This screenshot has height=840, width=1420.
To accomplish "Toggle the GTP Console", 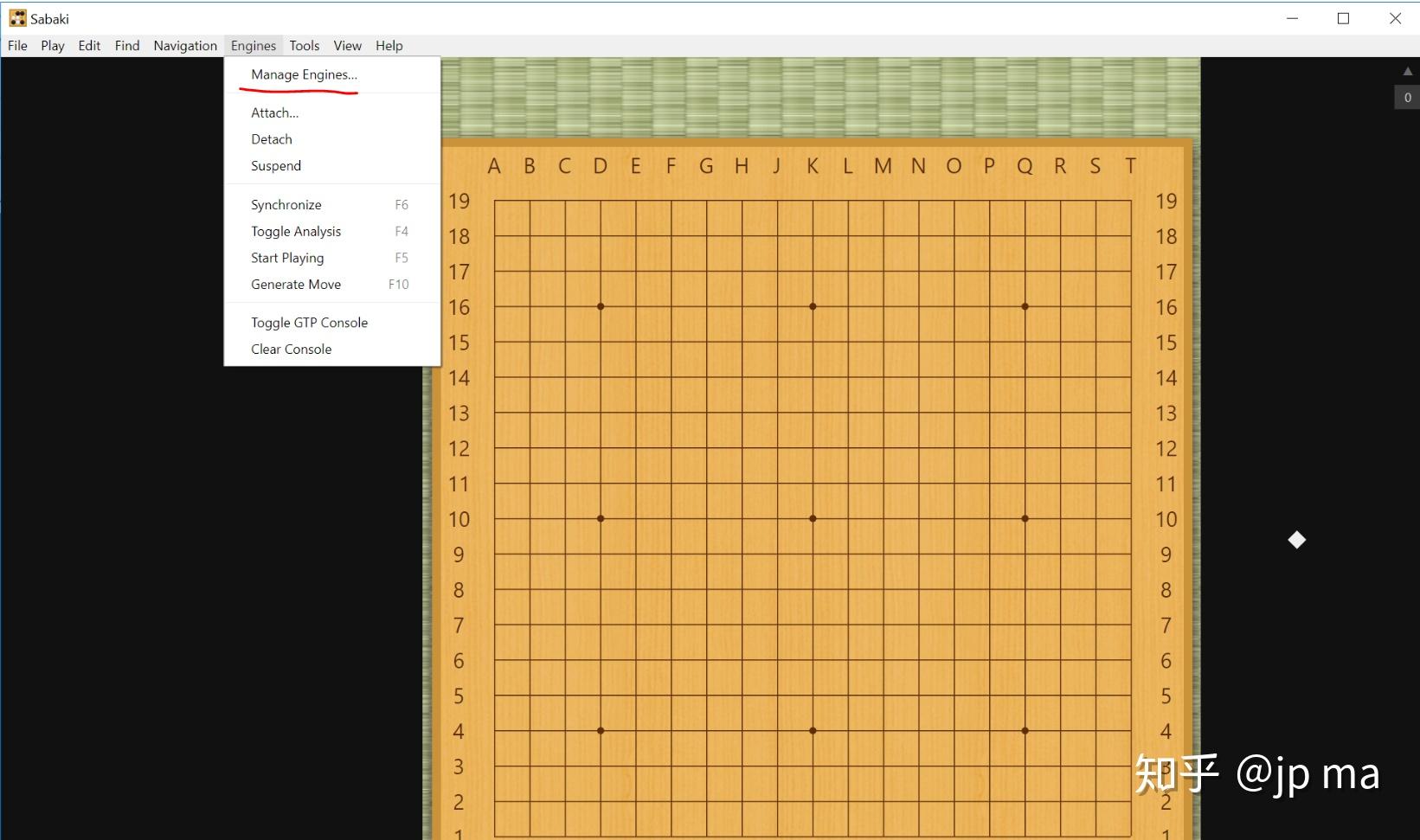I will pos(309,322).
